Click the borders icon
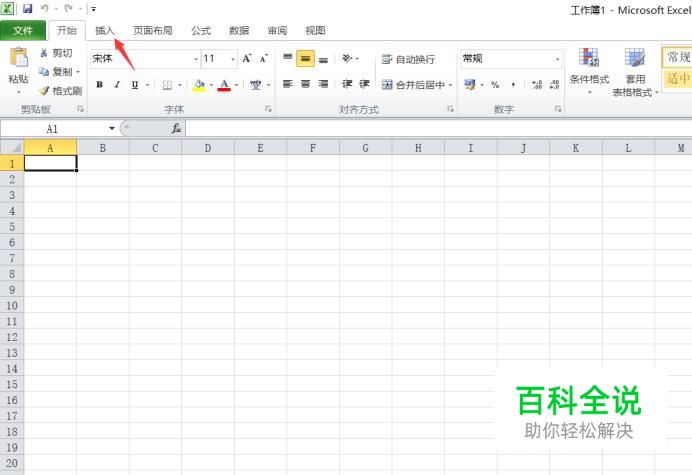692x475 pixels. point(167,85)
